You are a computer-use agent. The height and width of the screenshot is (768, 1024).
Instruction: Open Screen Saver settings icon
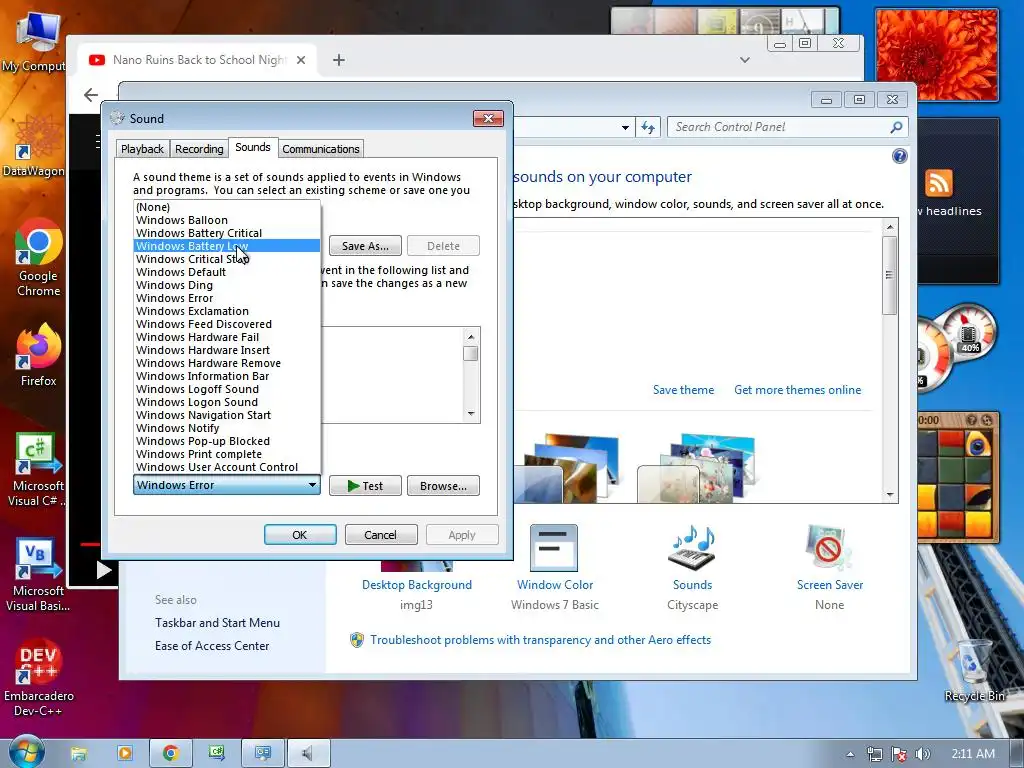click(829, 567)
